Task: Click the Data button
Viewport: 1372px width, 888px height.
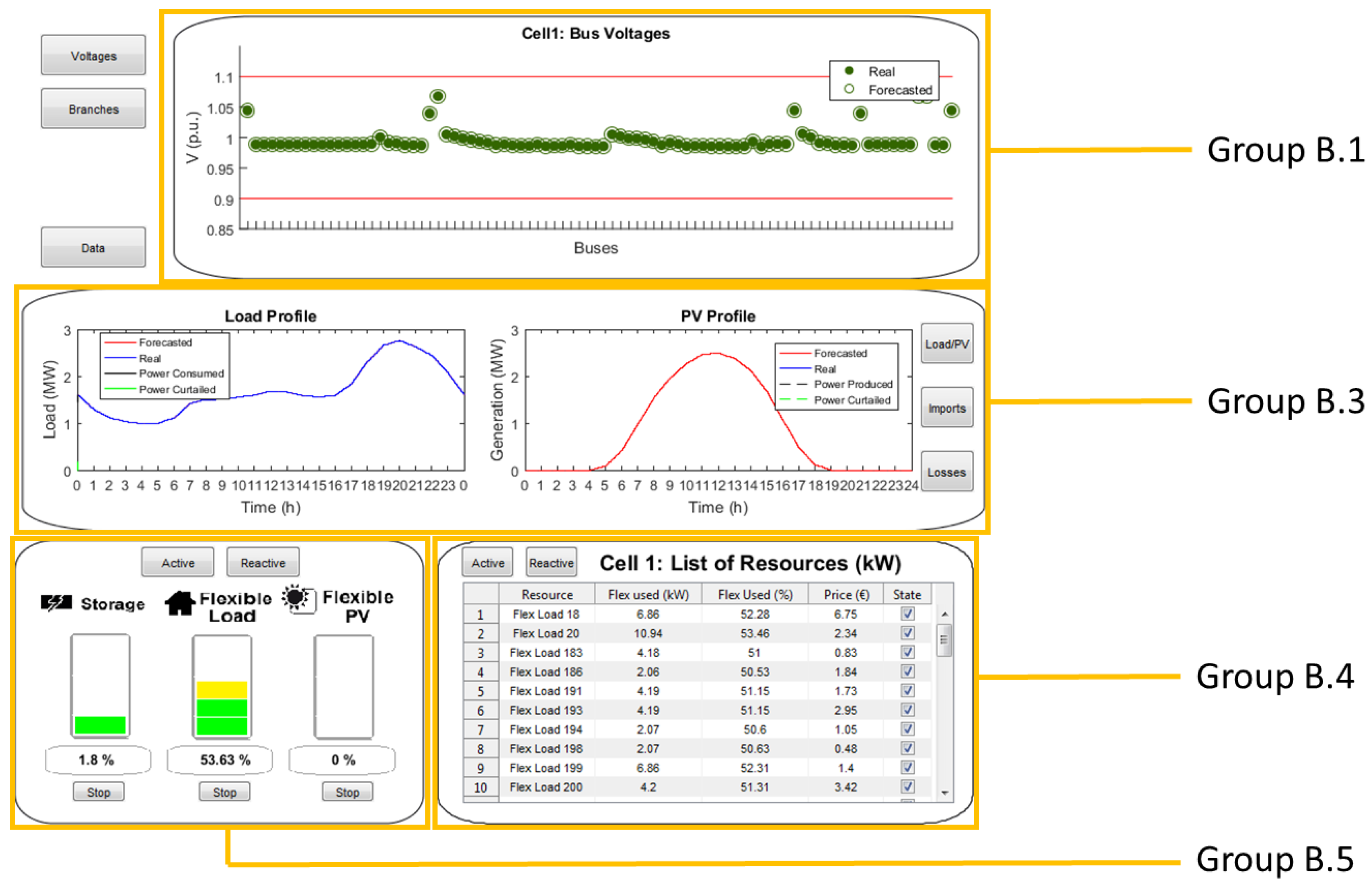Action: point(93,247)
